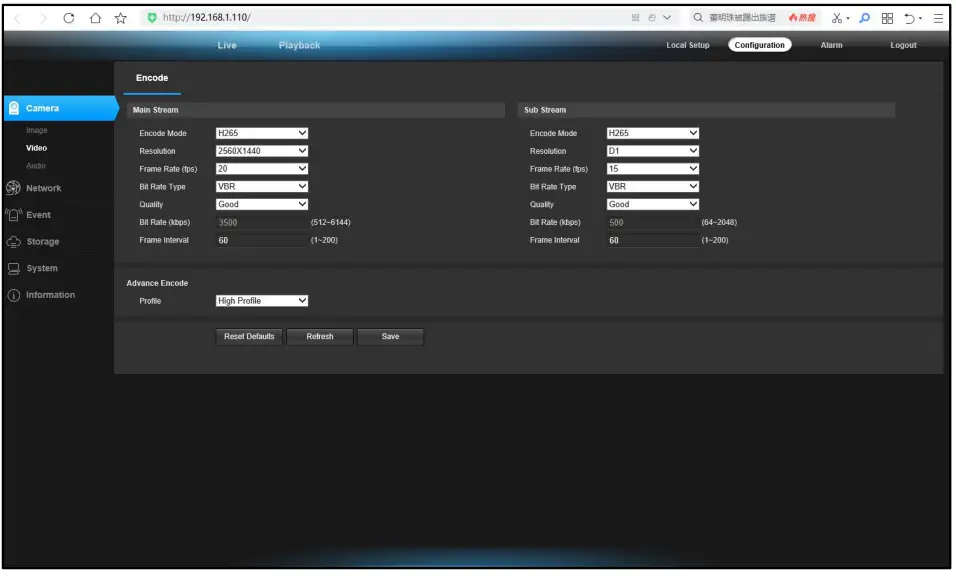Screen dimensions: 956x576
Task: Open the browser apps grid icon
Action: point(888,18)
